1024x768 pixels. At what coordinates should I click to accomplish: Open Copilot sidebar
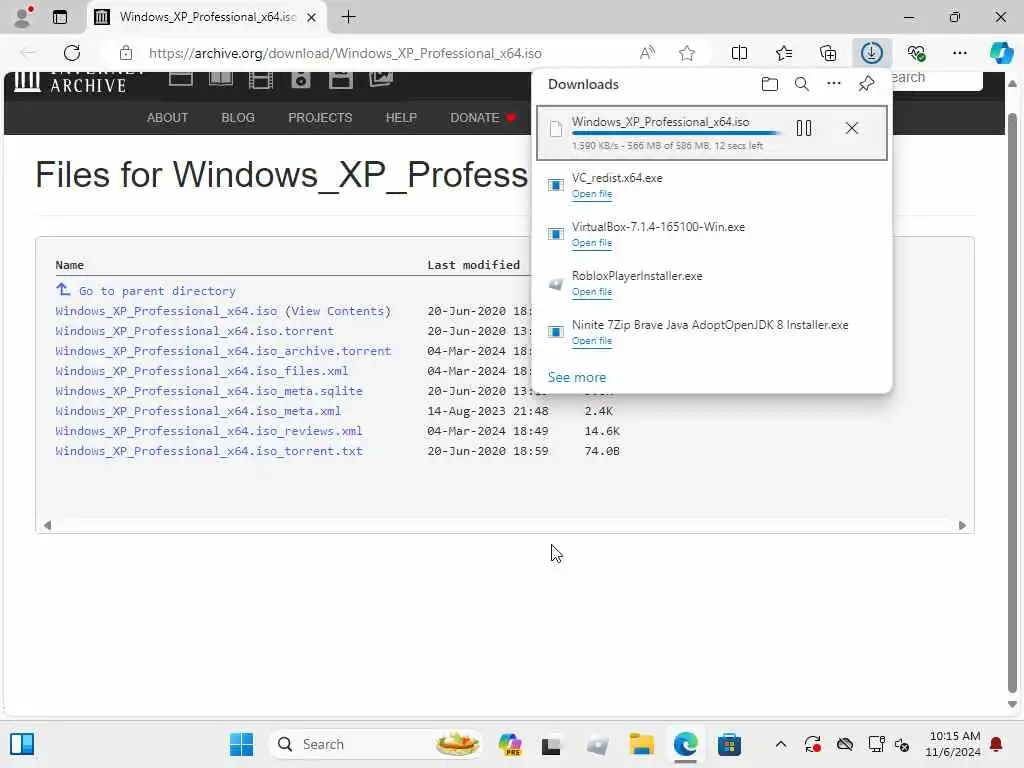click(x=1001, y=53)
